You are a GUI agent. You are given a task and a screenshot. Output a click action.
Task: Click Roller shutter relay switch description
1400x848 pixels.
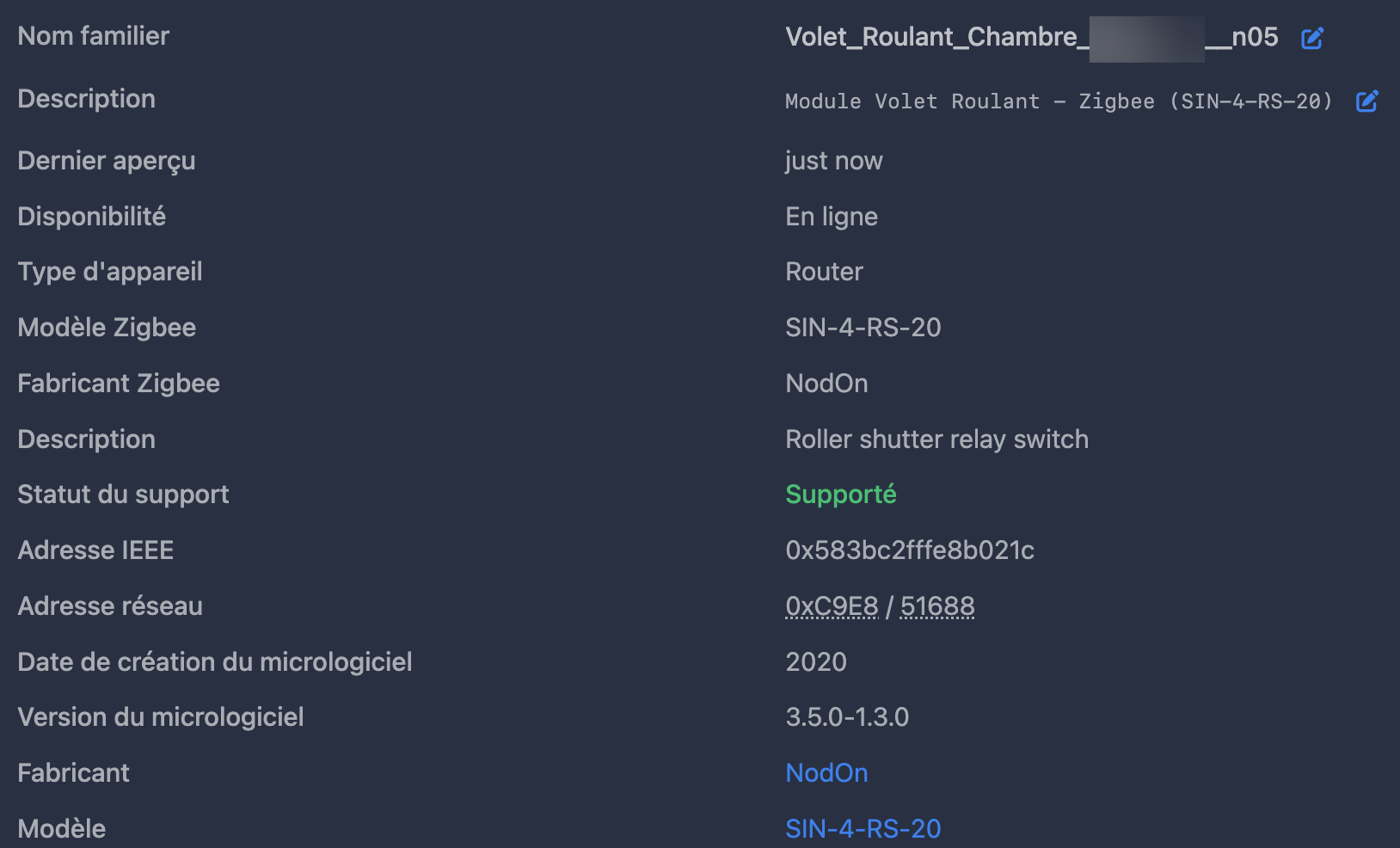tap(936, 439)
